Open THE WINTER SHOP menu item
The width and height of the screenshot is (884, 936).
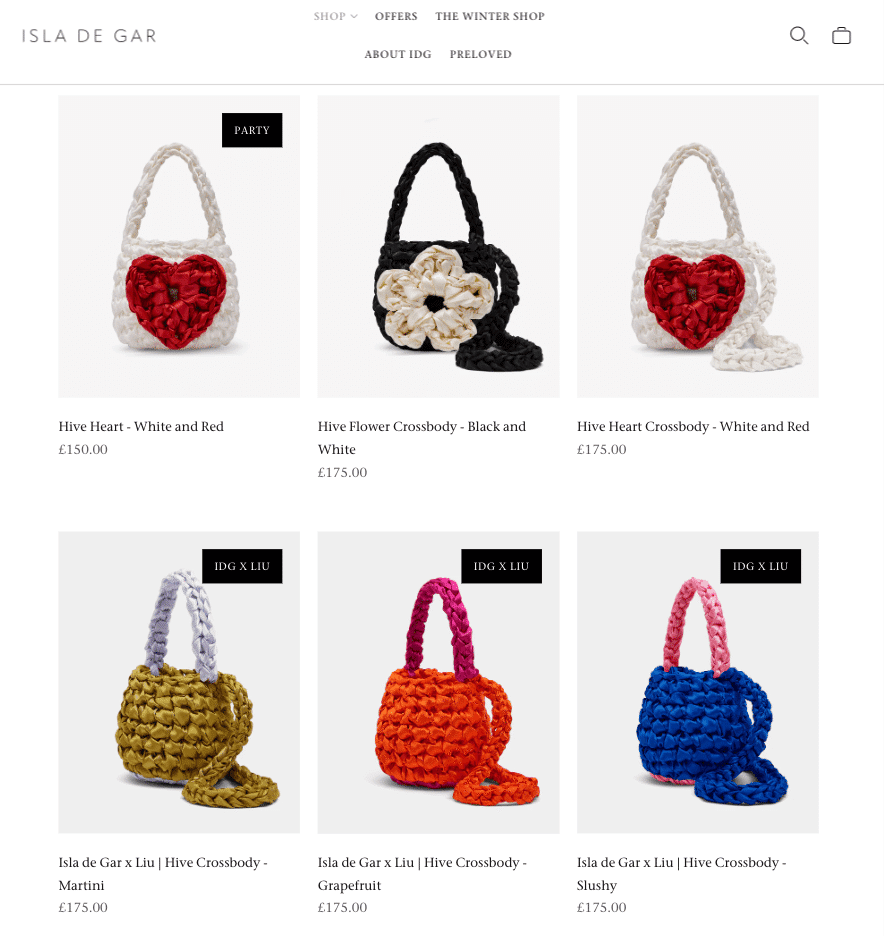coord(489,16)
